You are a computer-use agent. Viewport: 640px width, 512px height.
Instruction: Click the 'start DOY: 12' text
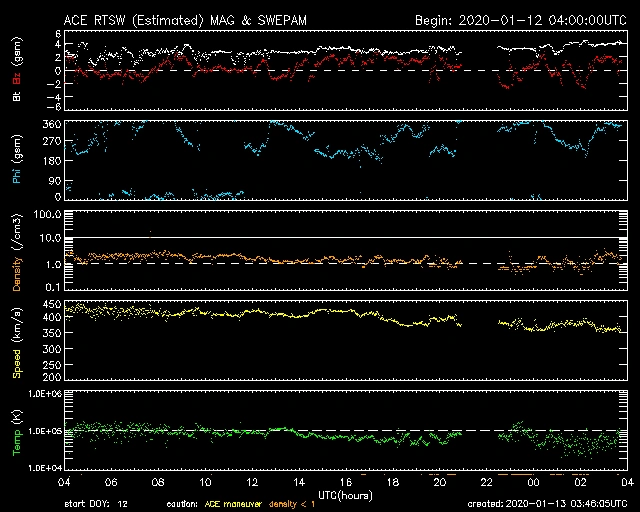click(x=97, y=503)
